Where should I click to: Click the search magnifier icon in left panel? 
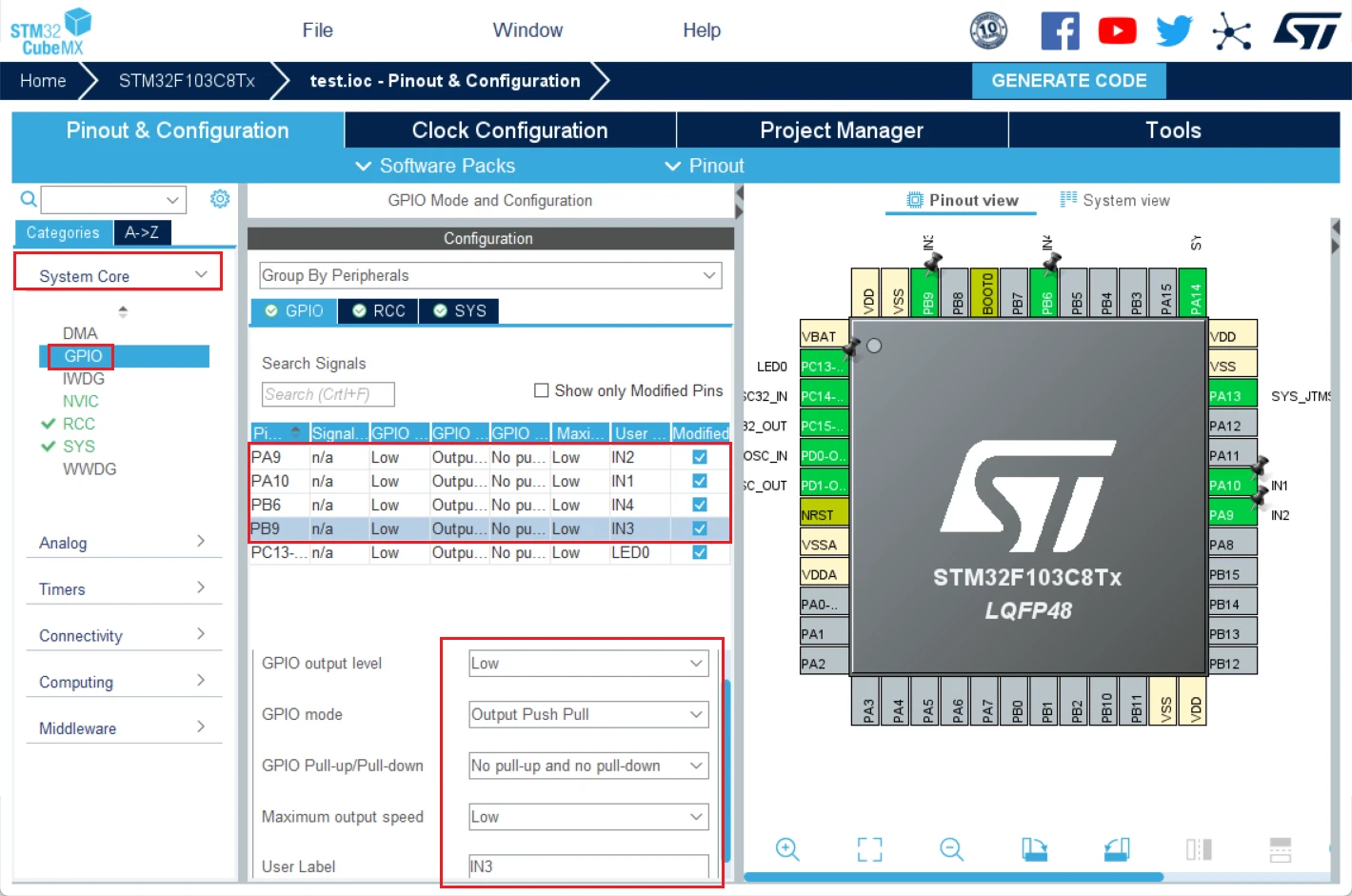tap(29, 199)
